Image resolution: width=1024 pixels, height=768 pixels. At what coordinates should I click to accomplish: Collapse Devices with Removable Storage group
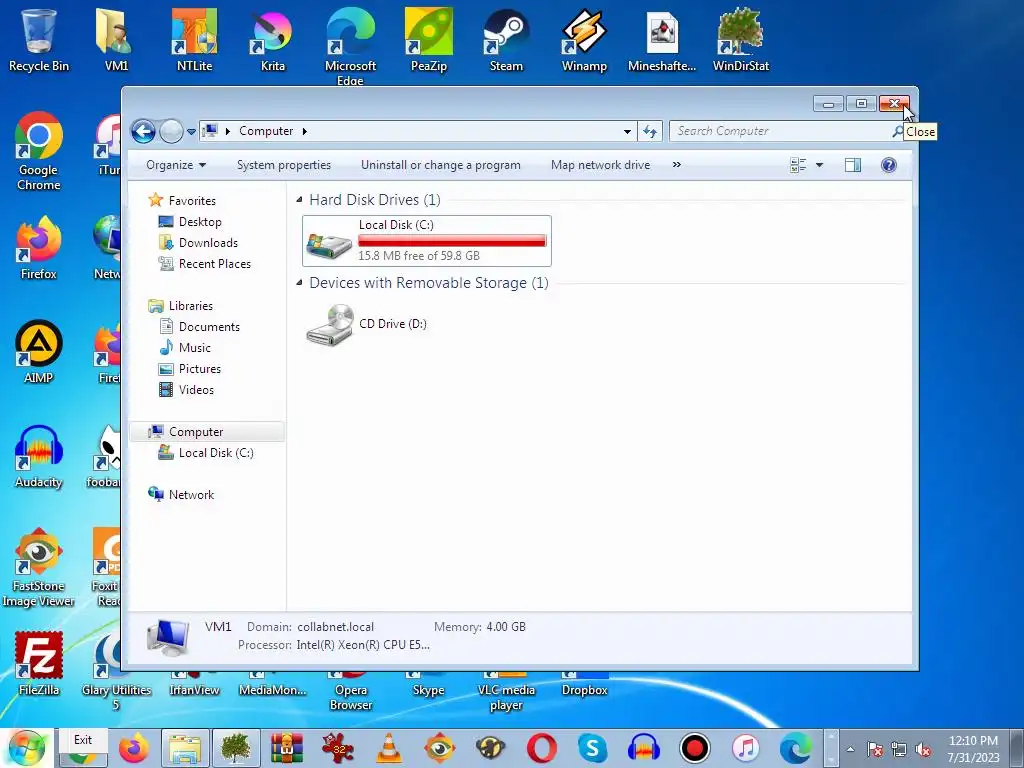[x=299, y=283]
